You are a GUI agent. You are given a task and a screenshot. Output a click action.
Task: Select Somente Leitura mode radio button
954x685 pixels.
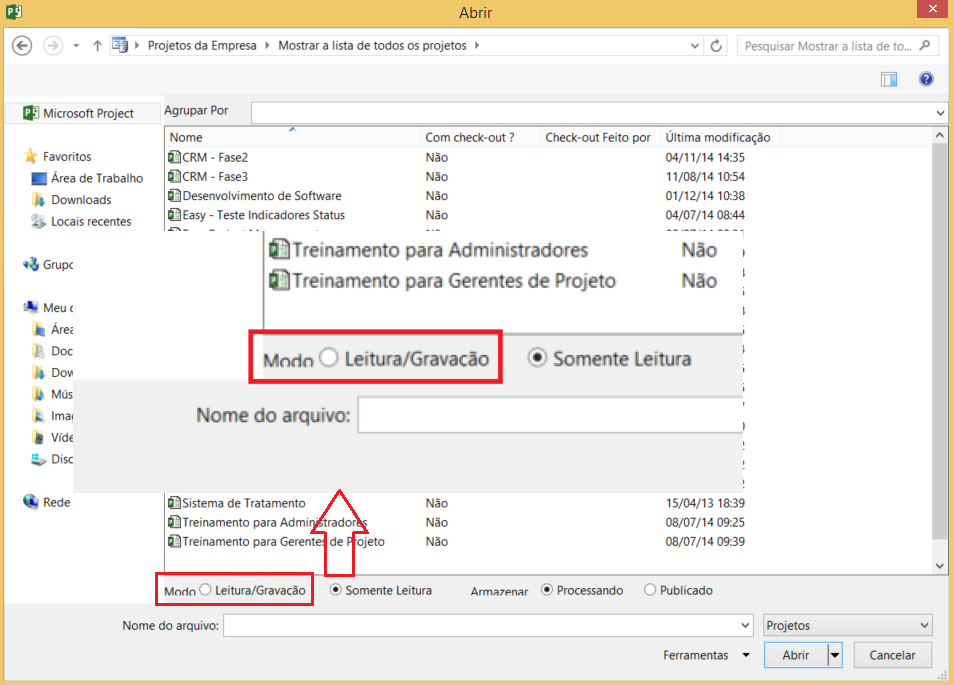point(335,589)
